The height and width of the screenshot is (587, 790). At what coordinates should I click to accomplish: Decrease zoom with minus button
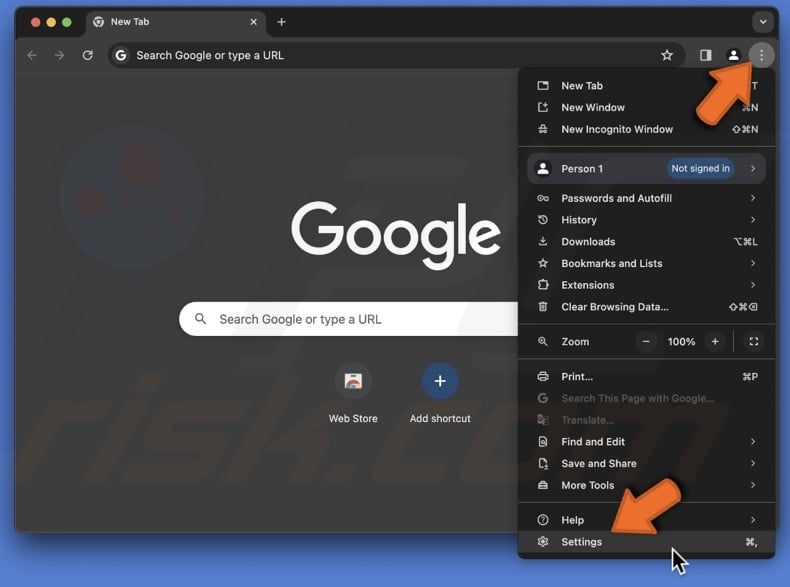point(646,342)
